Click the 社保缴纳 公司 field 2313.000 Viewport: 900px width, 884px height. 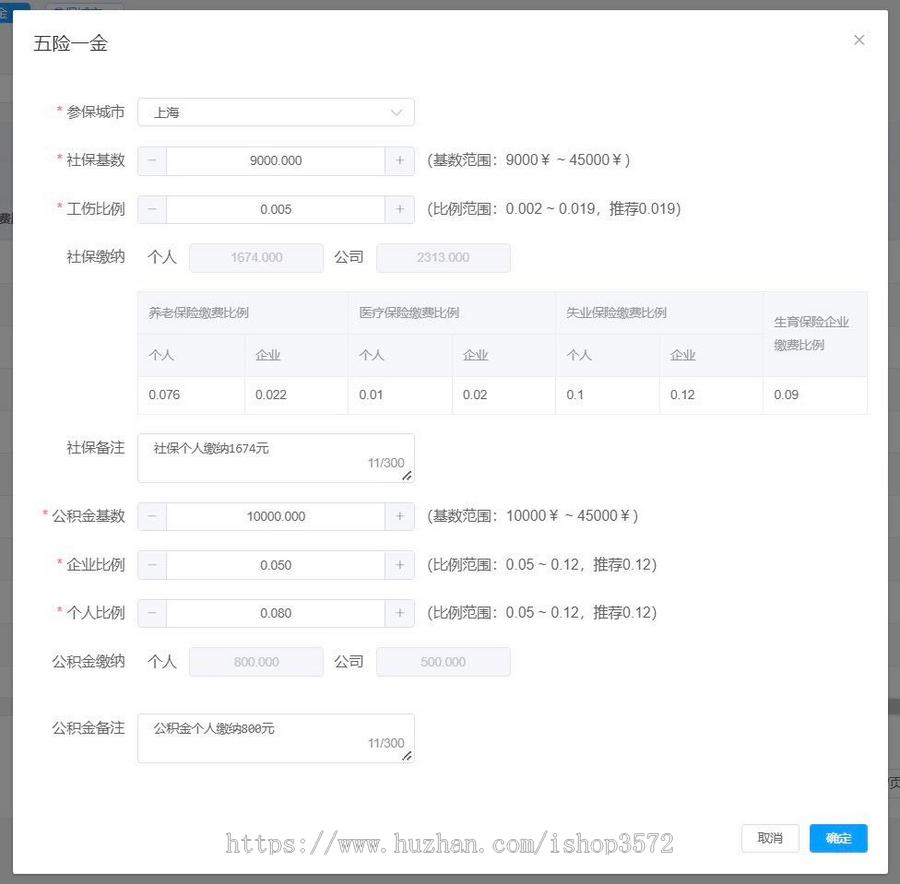coord(443,258)
